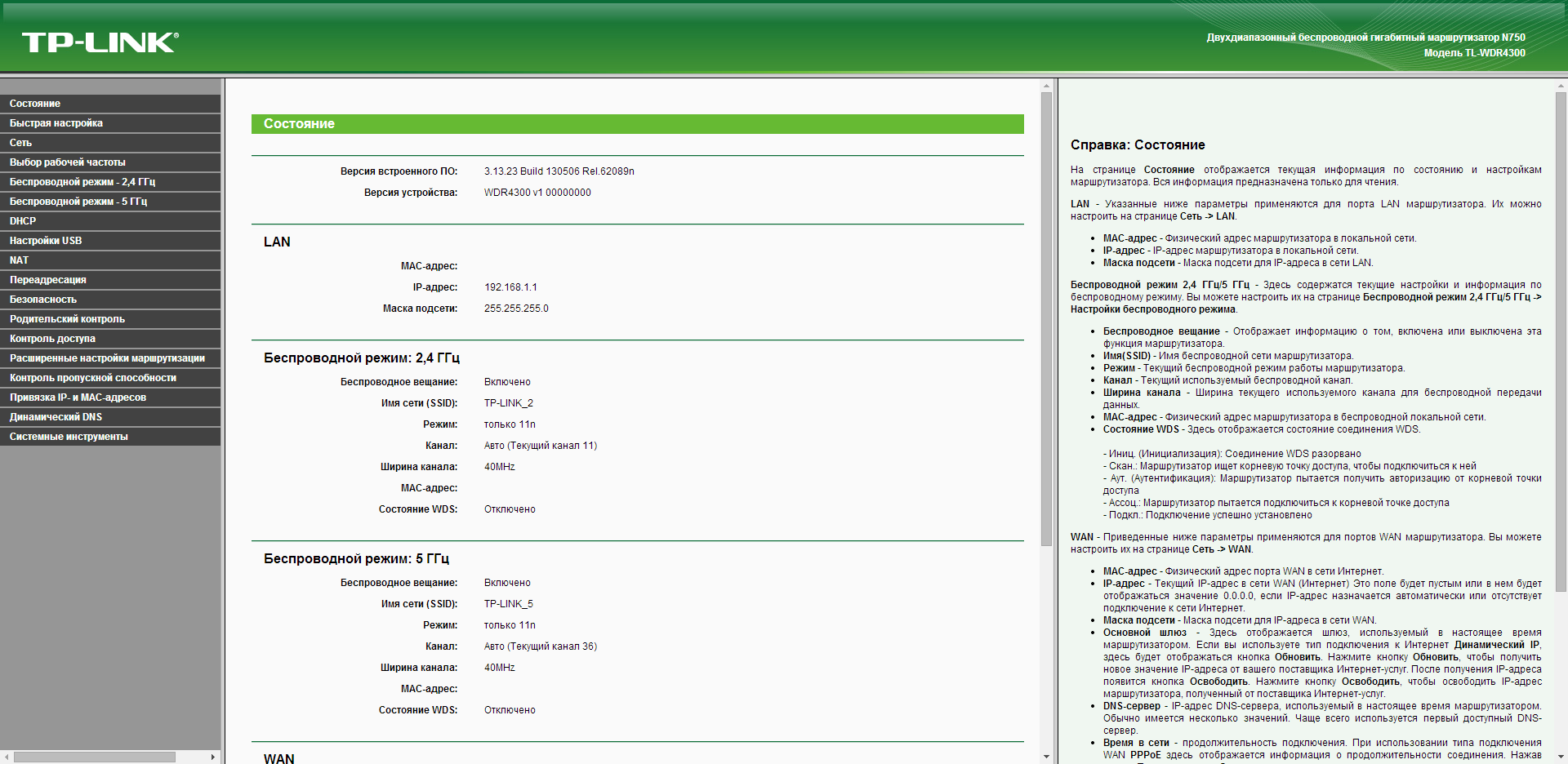Open Контроль доступа menu item
The image size is (1568, 764).
110,339
